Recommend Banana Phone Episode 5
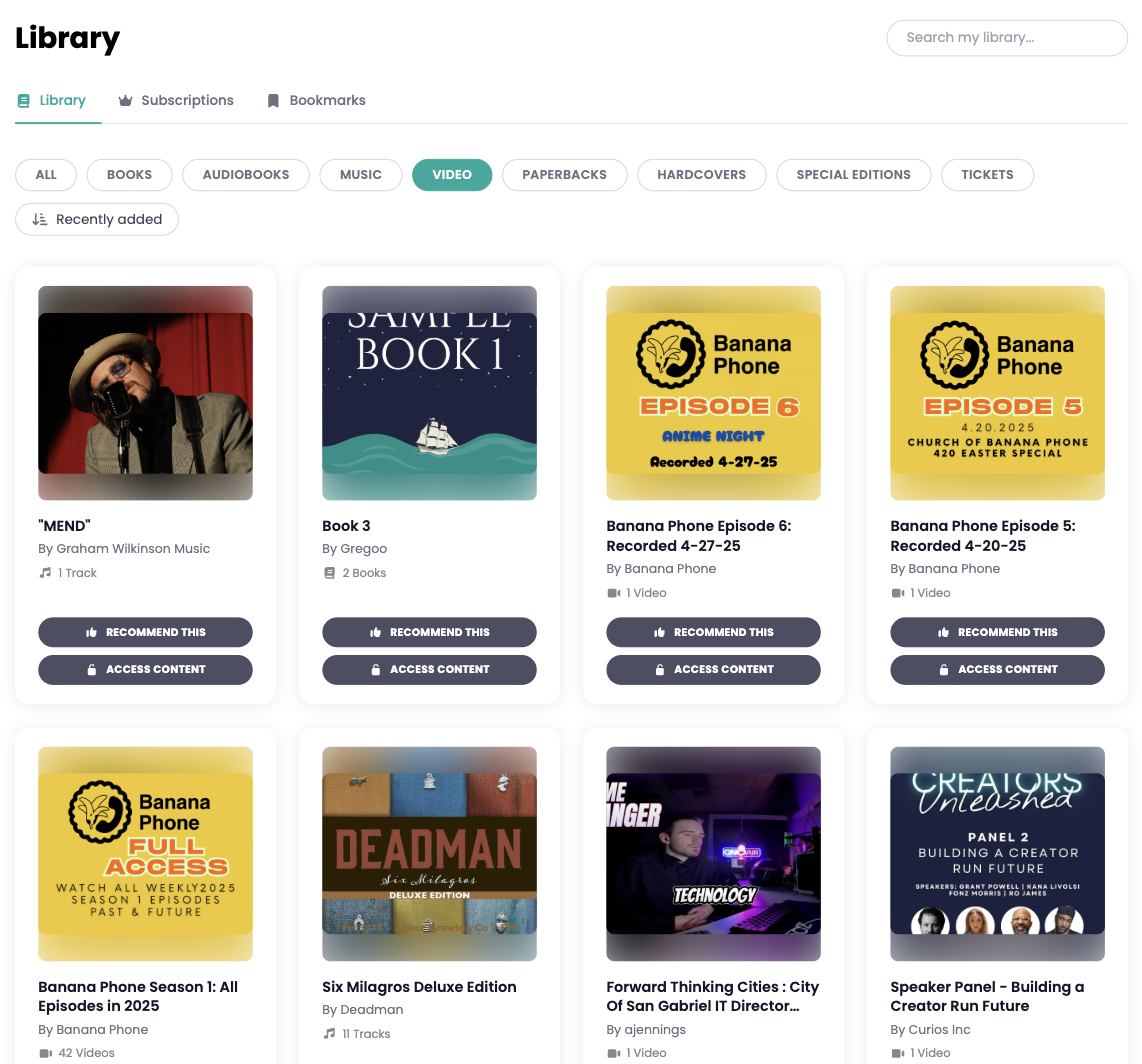This screenshot has width=1142, height=1064. [x=998, y=632]
